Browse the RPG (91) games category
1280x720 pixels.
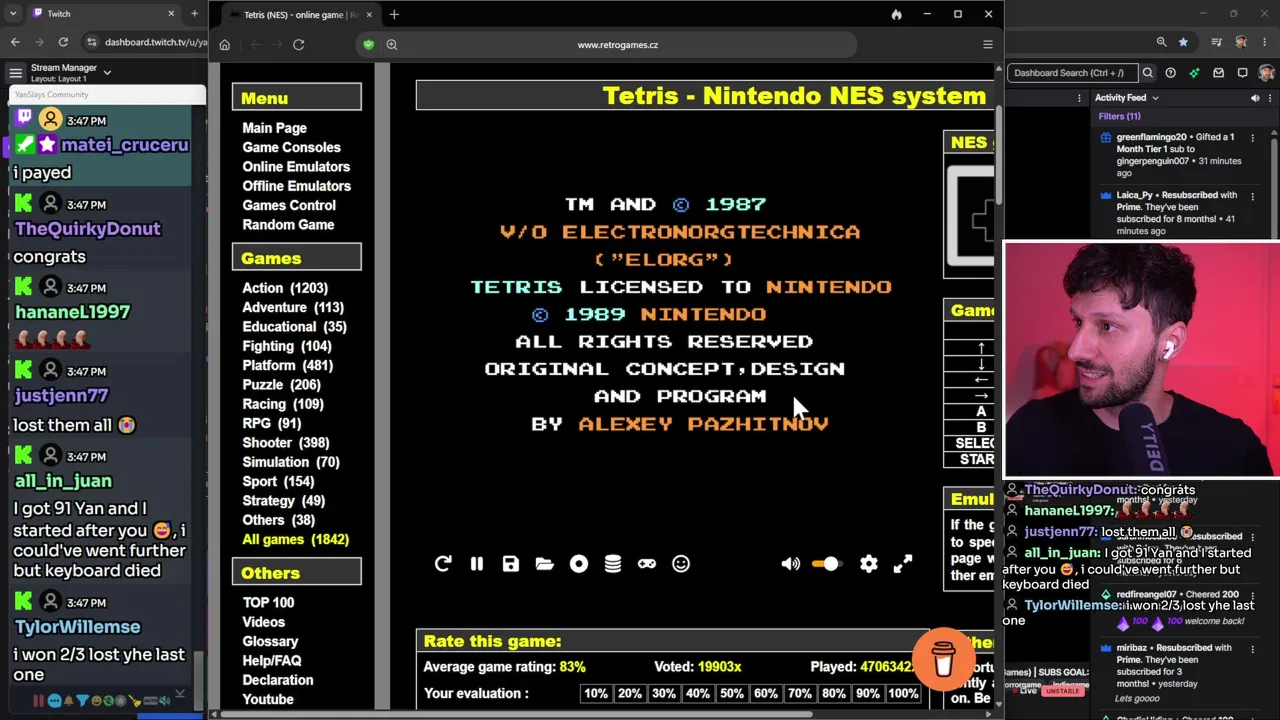pos(271,423)
